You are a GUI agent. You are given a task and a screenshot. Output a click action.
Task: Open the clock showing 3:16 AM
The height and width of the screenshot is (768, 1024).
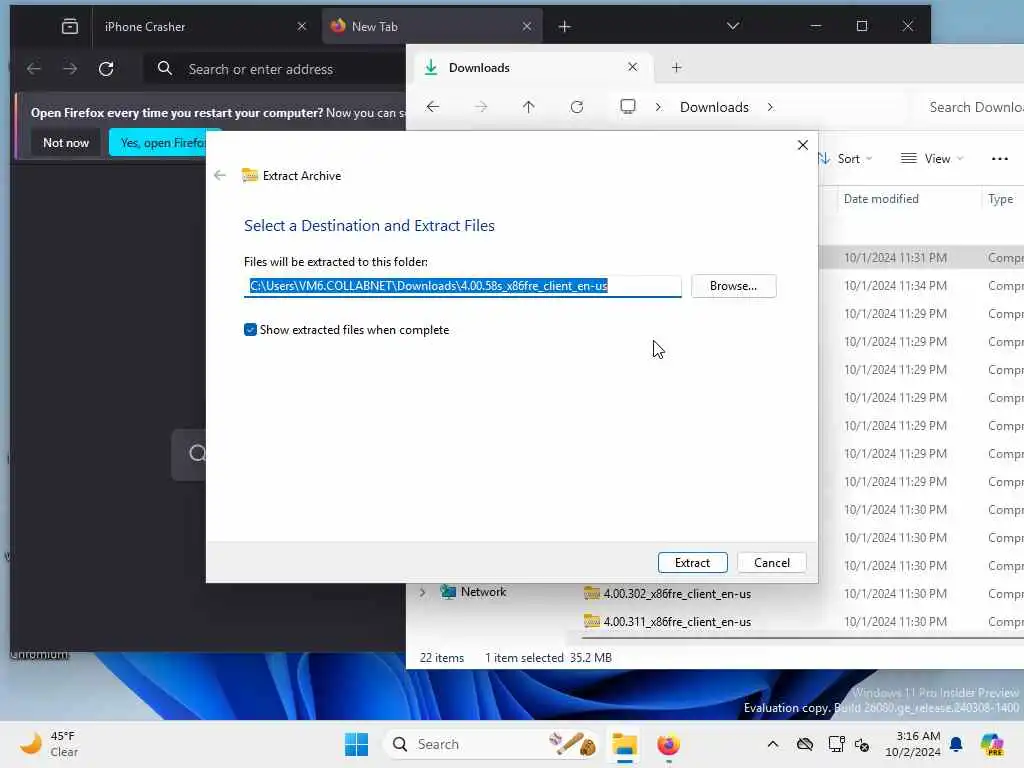tap(912, 744)
